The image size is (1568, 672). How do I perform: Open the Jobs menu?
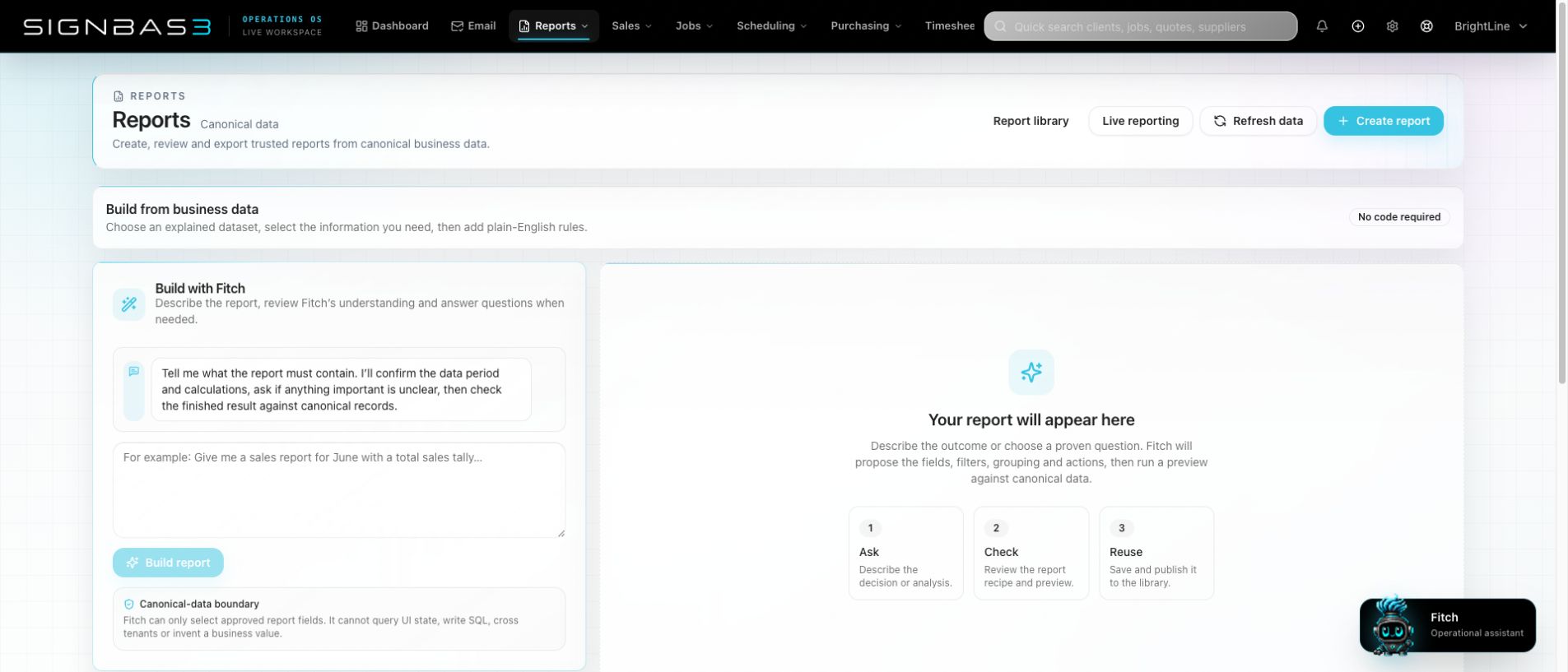(x=694, y=26)
